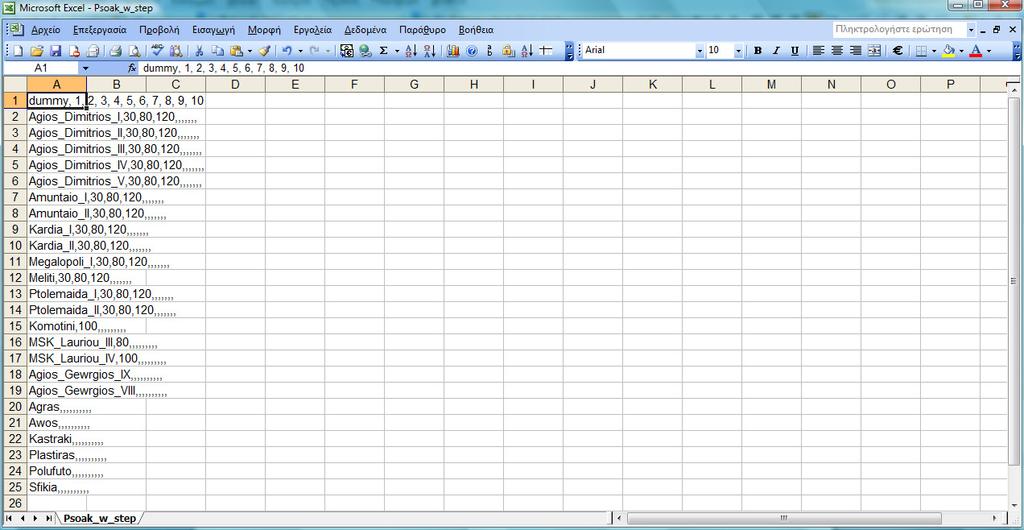Select row 15 header
The image size is (1024, 530).
coord(15,326)
